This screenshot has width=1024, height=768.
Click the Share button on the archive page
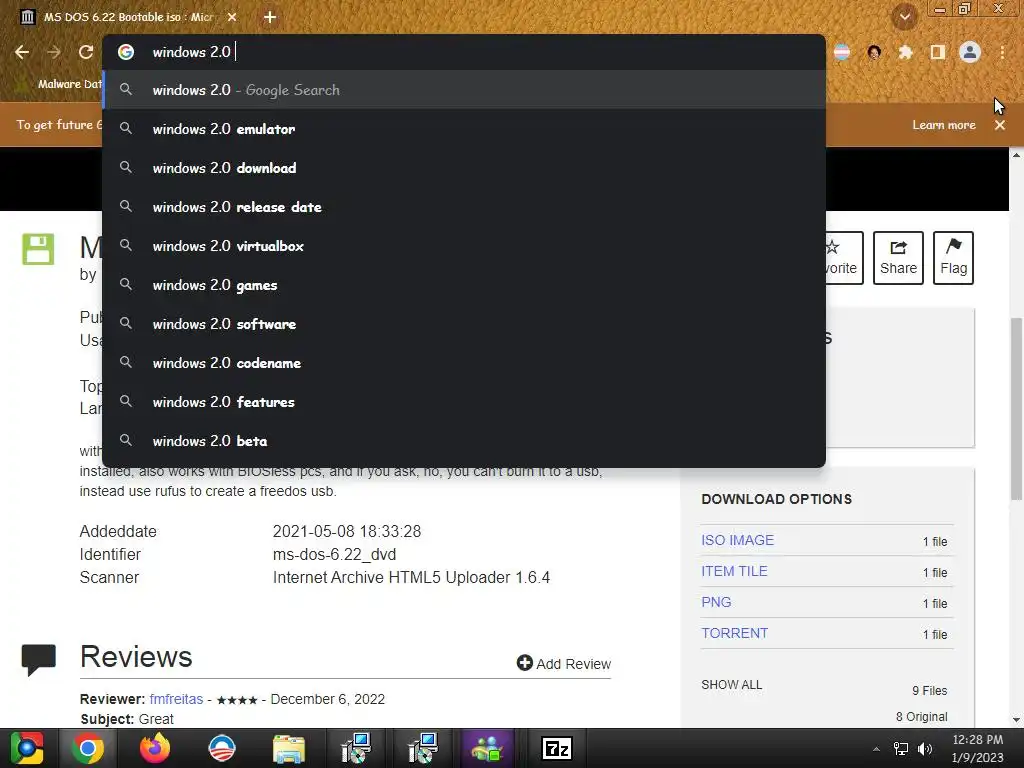[898, 257]
